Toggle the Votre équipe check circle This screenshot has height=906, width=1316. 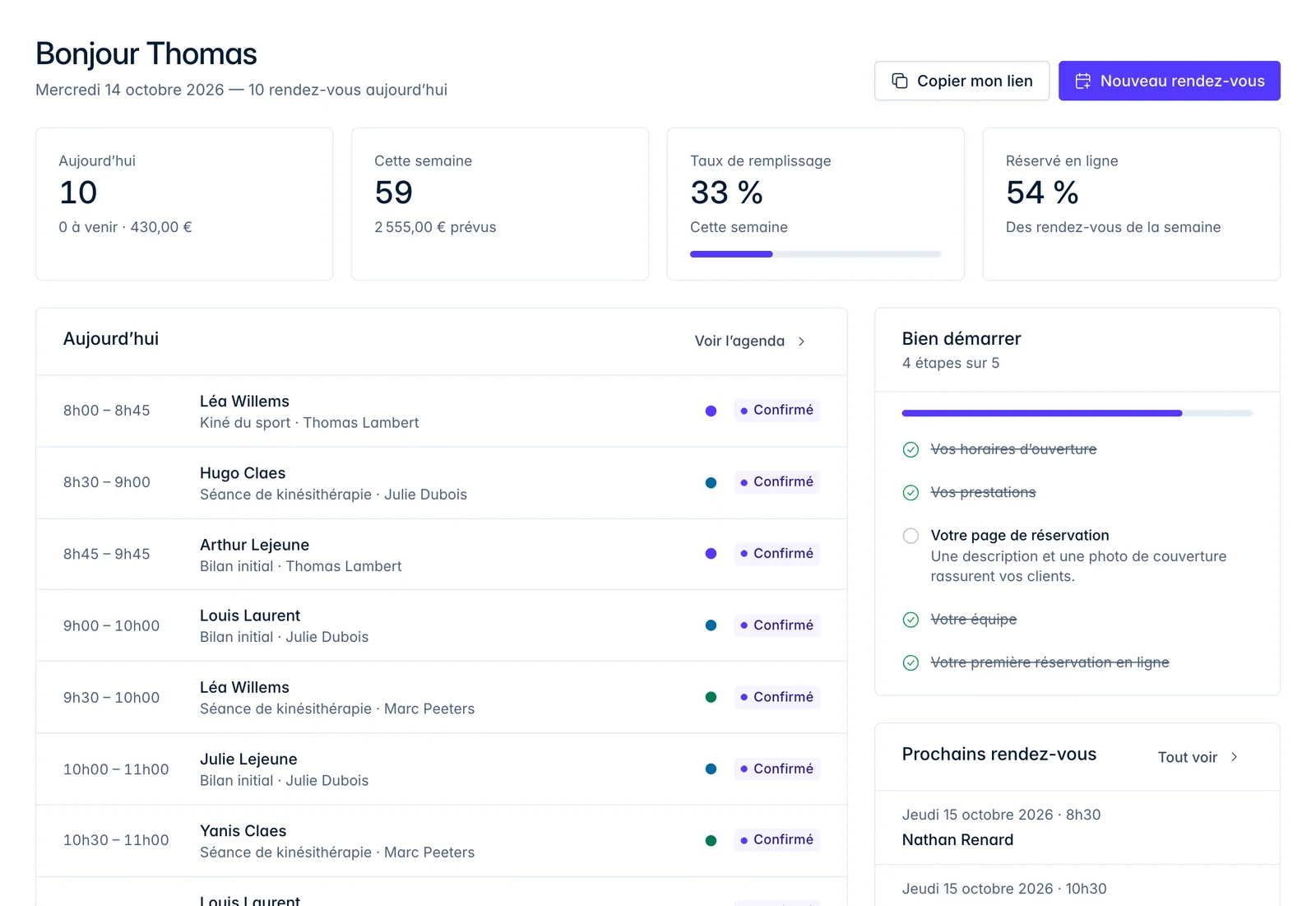911,620
